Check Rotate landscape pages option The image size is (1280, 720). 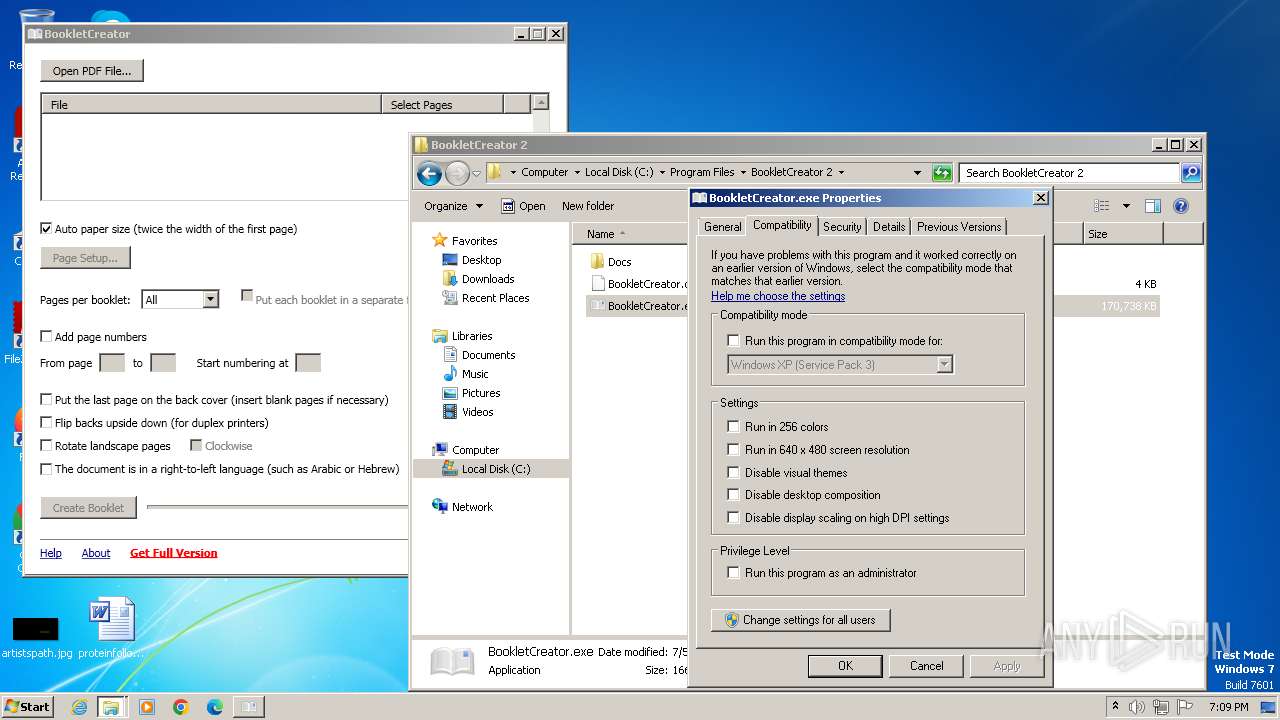point(46,446)
